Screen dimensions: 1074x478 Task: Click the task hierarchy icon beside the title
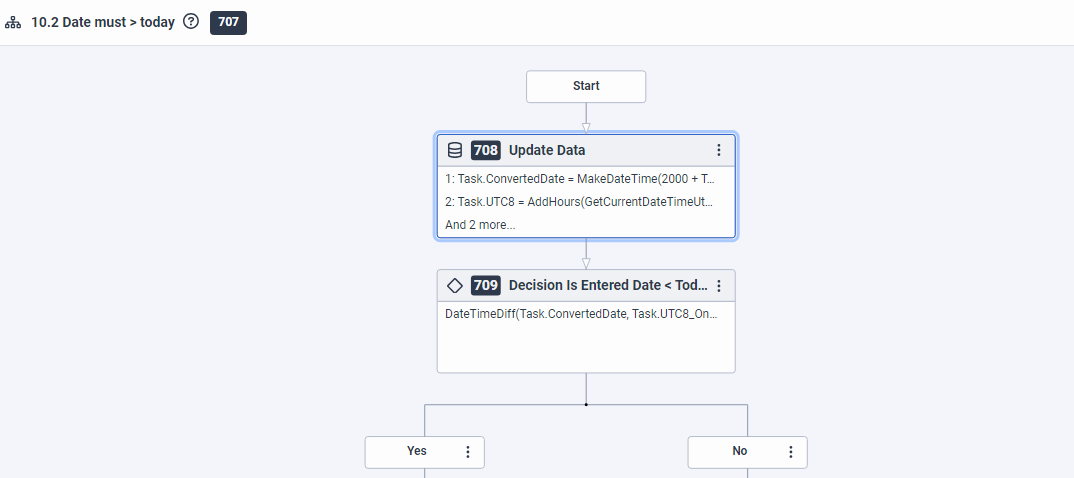pos(13,22)
